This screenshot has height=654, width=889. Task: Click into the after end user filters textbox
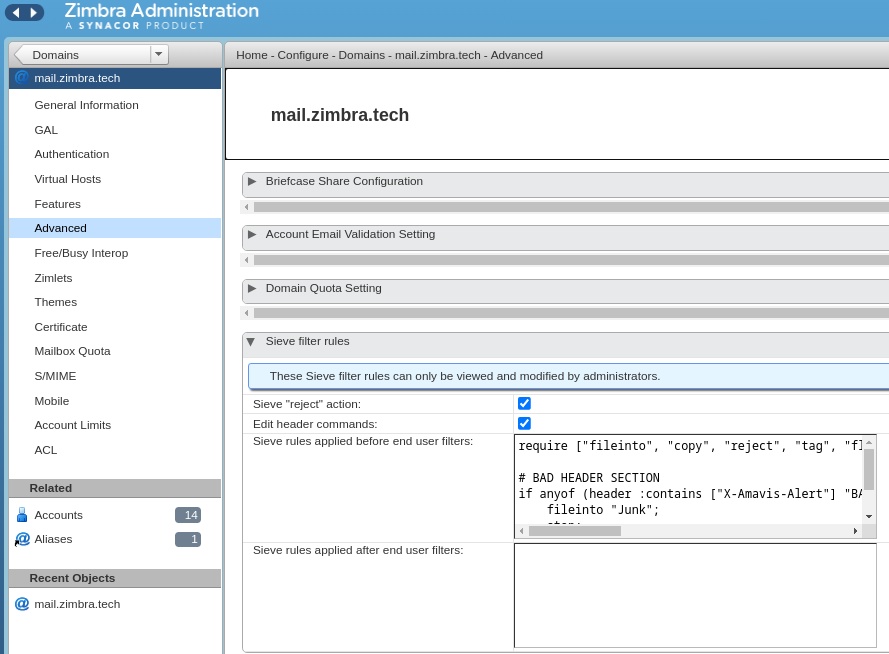pos(694,595)
